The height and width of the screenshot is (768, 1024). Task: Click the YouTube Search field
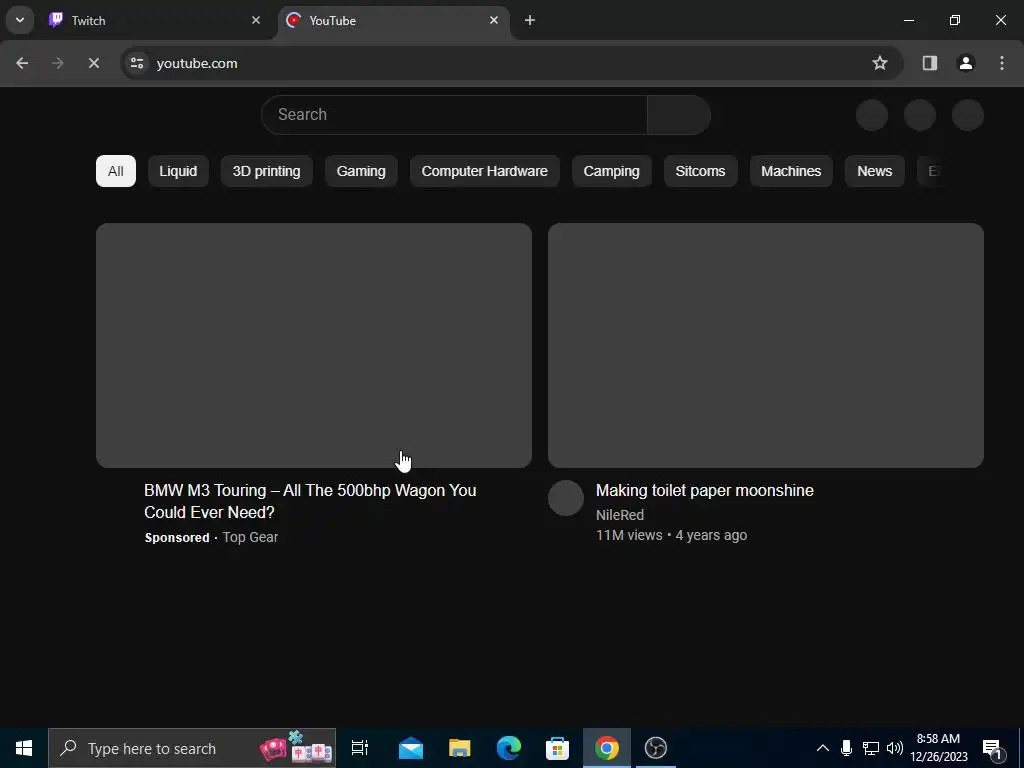(x=454, y=115)
